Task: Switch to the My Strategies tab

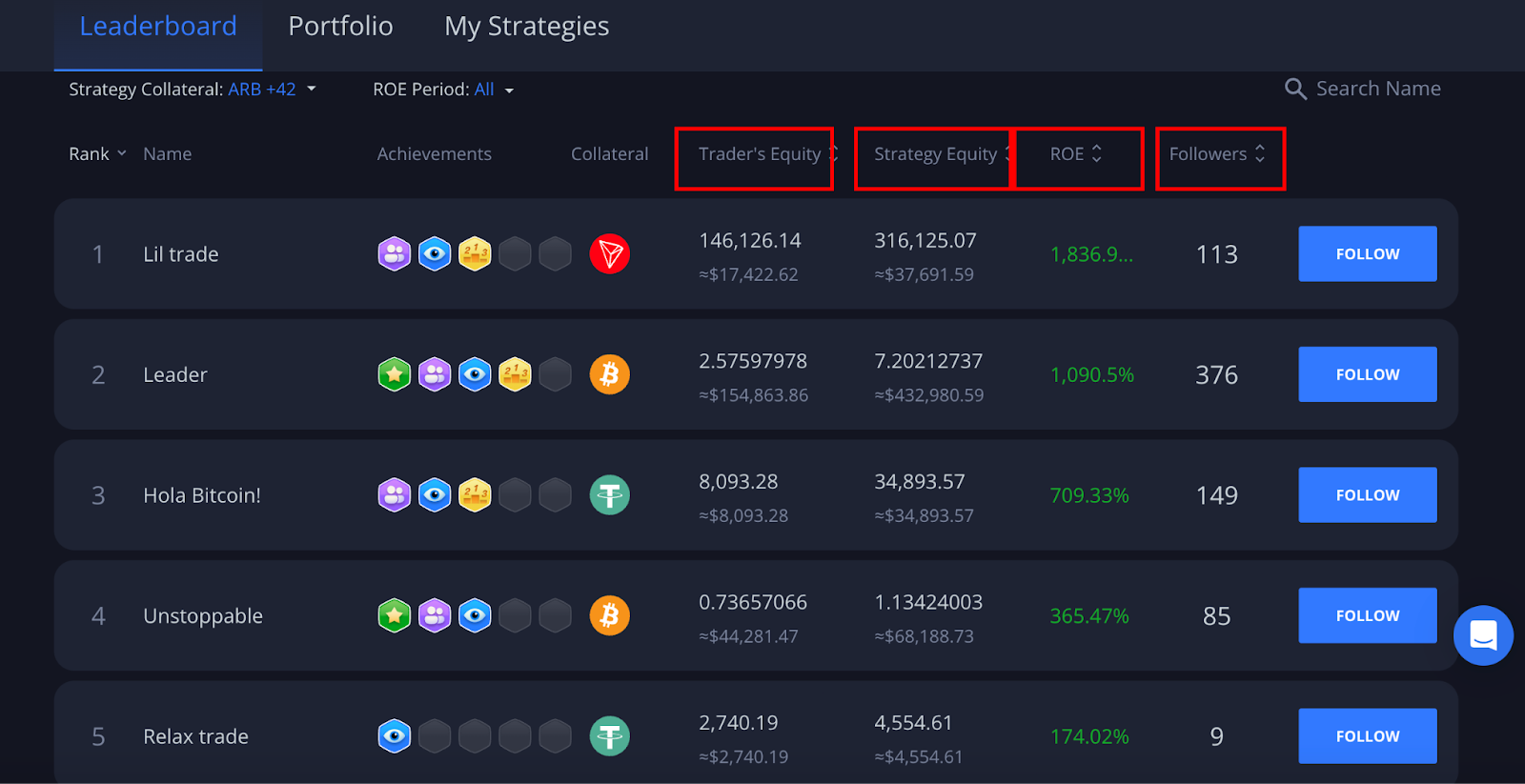Action: [526, 26]
